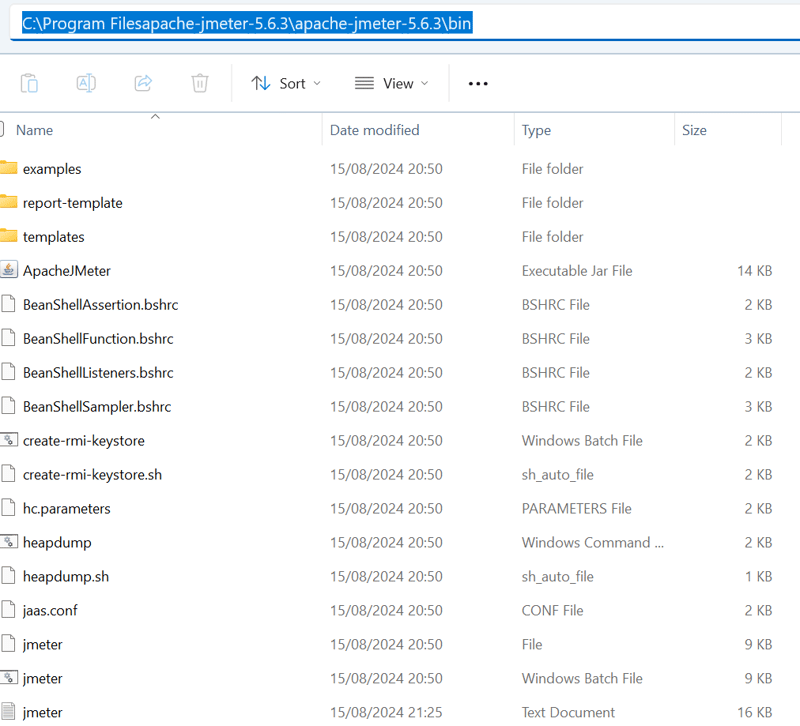
Task: Click the BeanShellAssertion.bshrc file icon
Action: pyautogui.click(x=8, y=304)
